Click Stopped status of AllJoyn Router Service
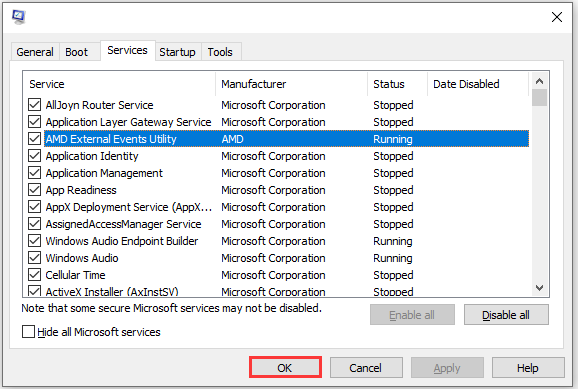 point(393,105)
